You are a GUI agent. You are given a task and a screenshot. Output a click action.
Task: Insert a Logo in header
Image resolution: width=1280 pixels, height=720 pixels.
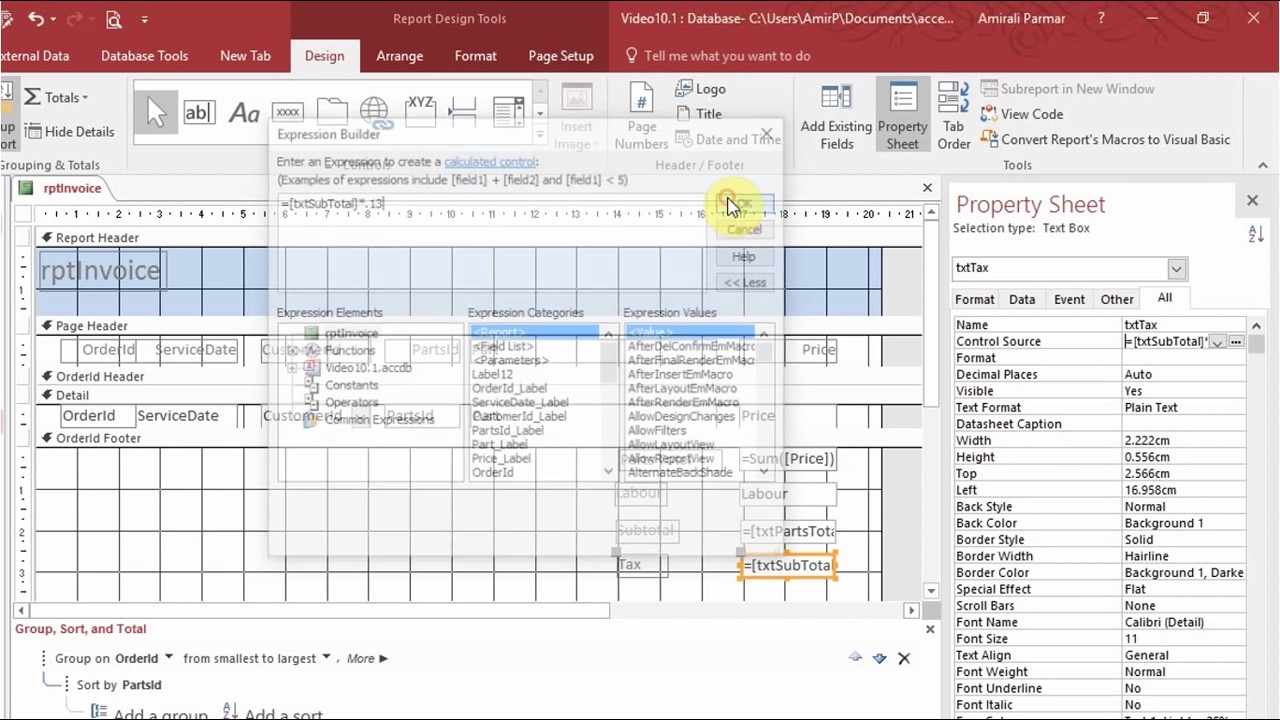pos(701,89)
